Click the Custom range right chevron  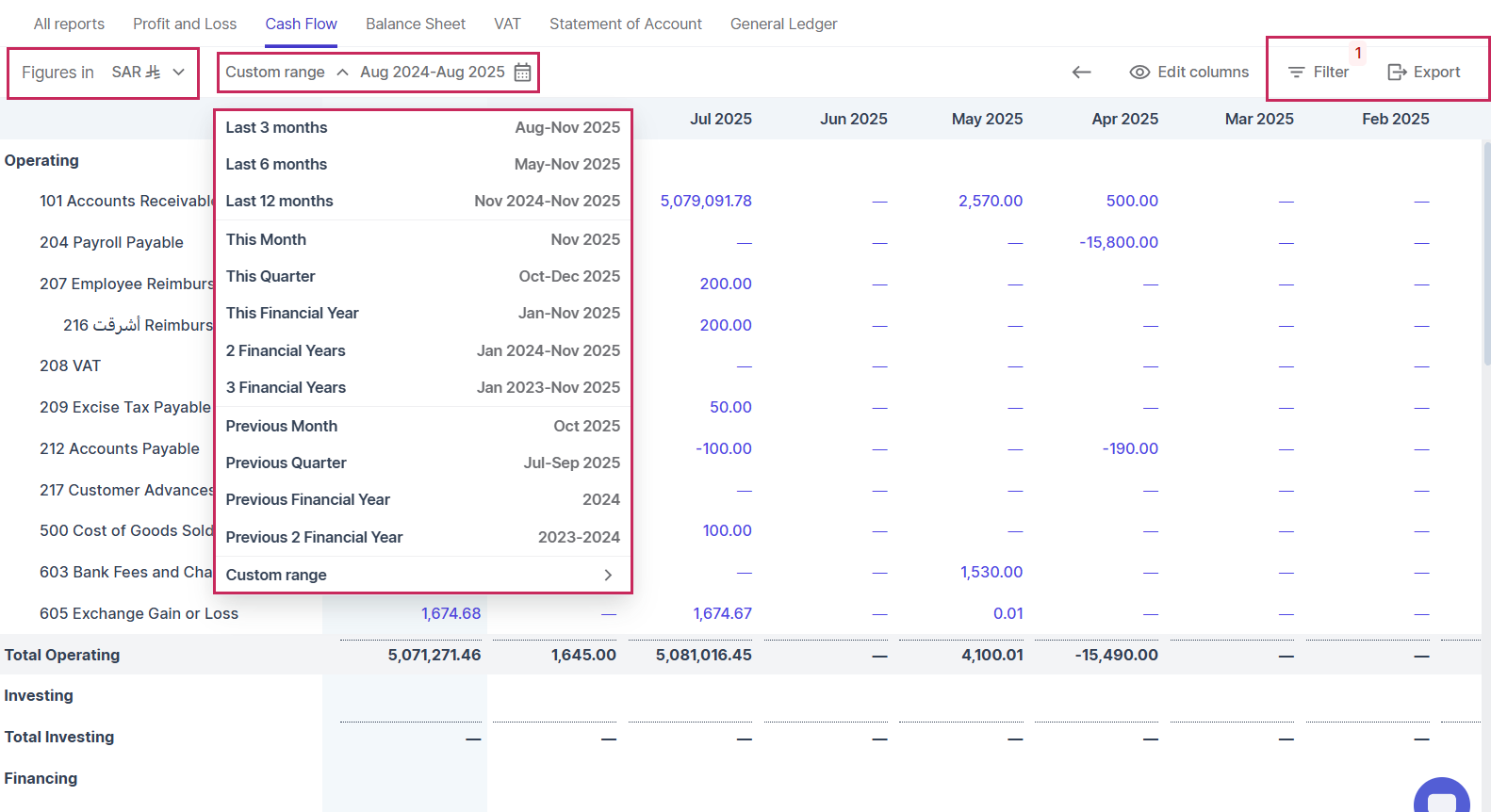coord(608,575)
